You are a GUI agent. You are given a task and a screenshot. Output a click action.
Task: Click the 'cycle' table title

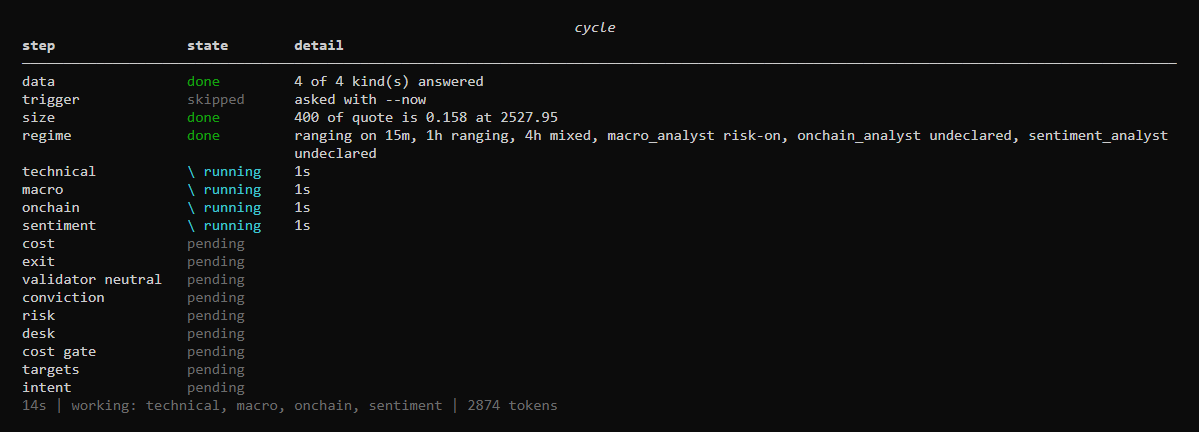click(595, 28)
